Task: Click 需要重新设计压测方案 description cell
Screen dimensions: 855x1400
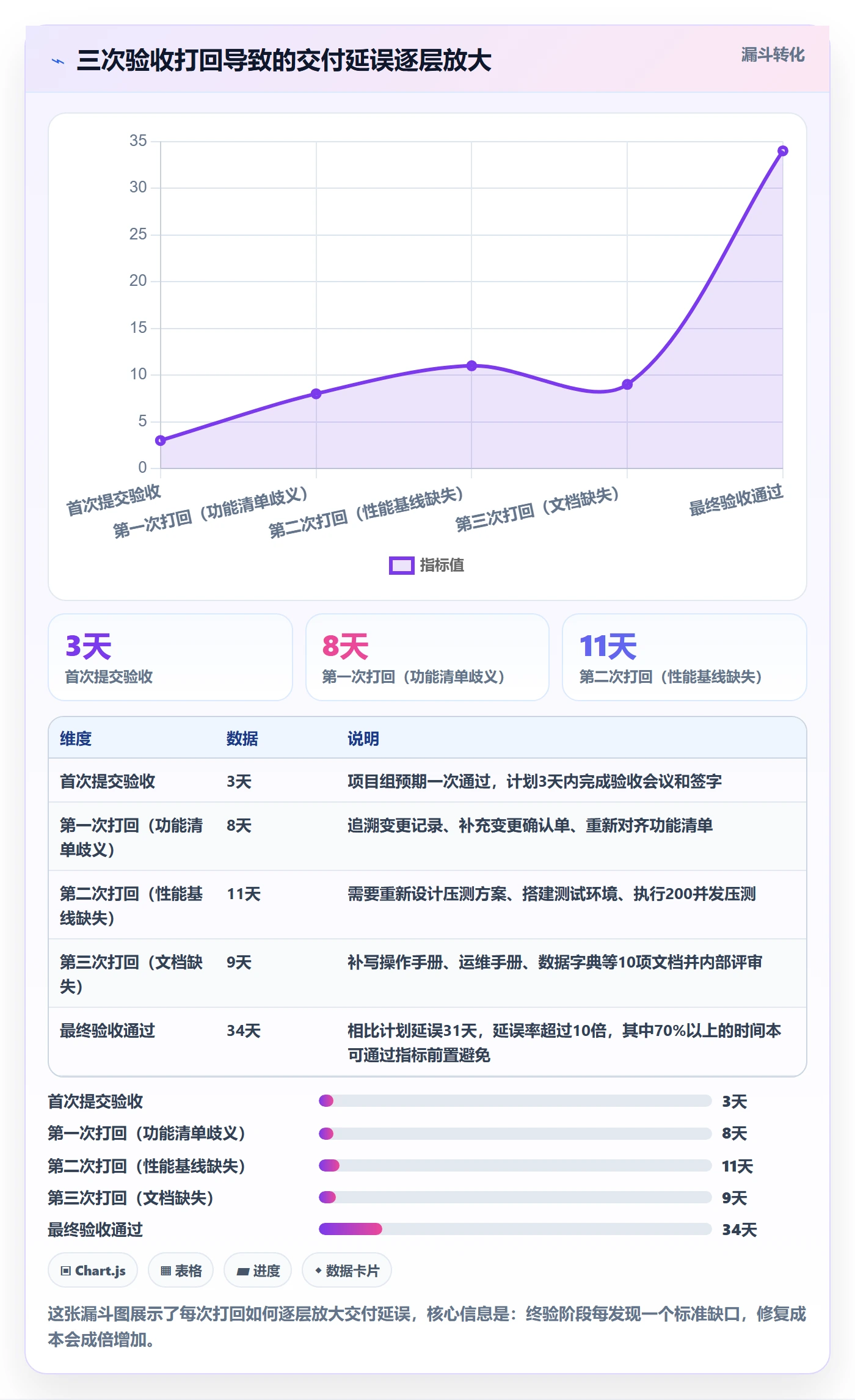Action: [x=551, y=894]
